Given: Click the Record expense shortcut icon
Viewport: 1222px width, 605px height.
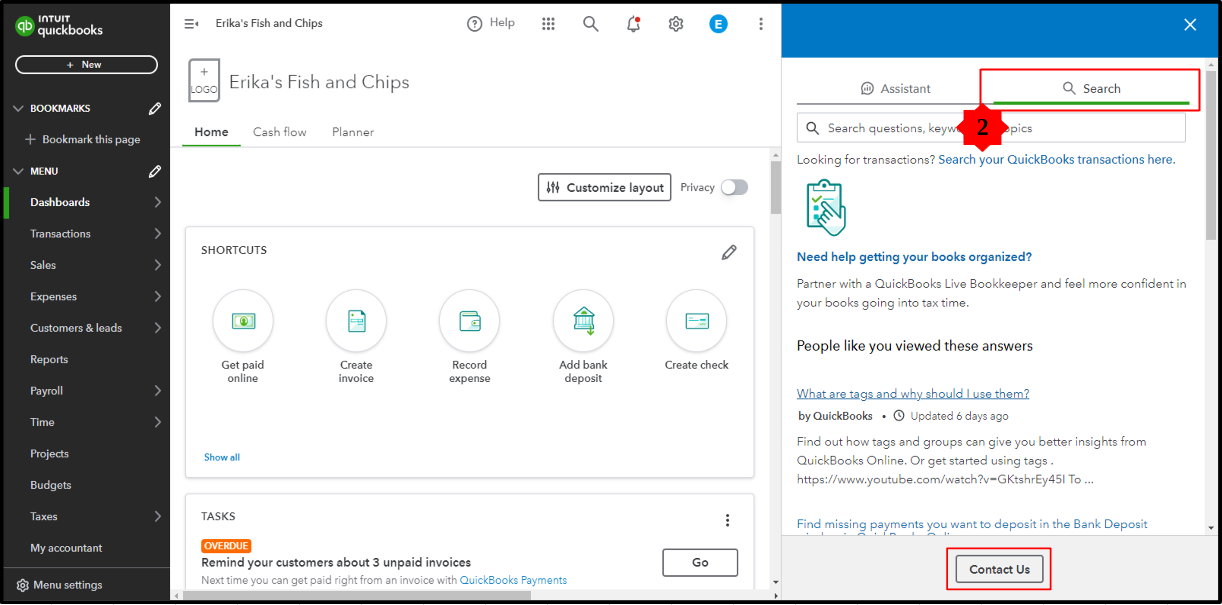Looking at the screenshot, I should point(469,320).
